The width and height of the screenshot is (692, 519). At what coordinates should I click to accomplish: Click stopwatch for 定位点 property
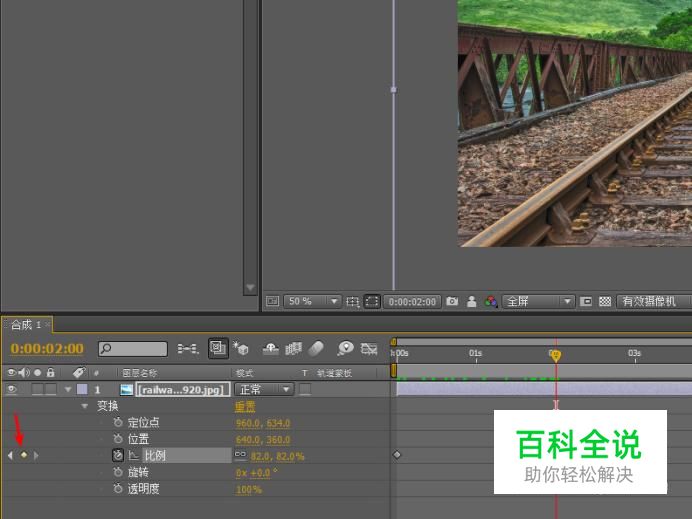click(118, 422)
